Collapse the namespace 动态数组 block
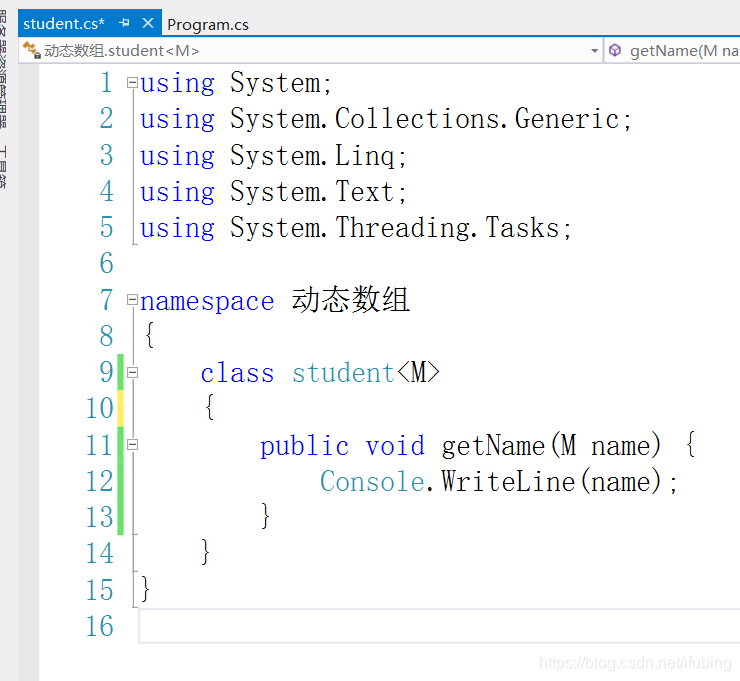This screenshot has width=740, height=681. click(132, 300)
